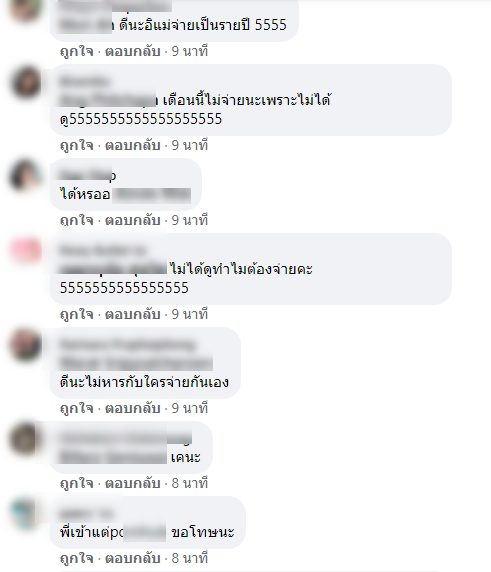The height and width of the screenshot is (572, 491).
Task: Open pink avatar beside 'ไม่ได้ดูทำไมต้องจ่ายคะ' comment
Action: click(x=26, y=251)
